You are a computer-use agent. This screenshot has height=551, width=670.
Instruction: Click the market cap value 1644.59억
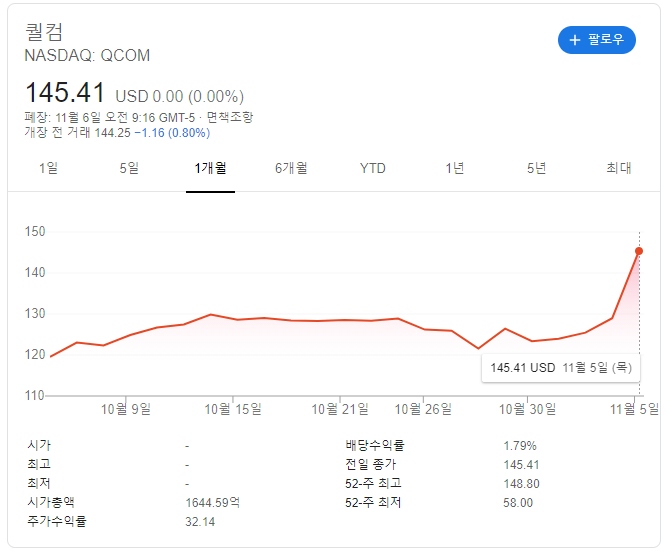[x=212, y=503]
